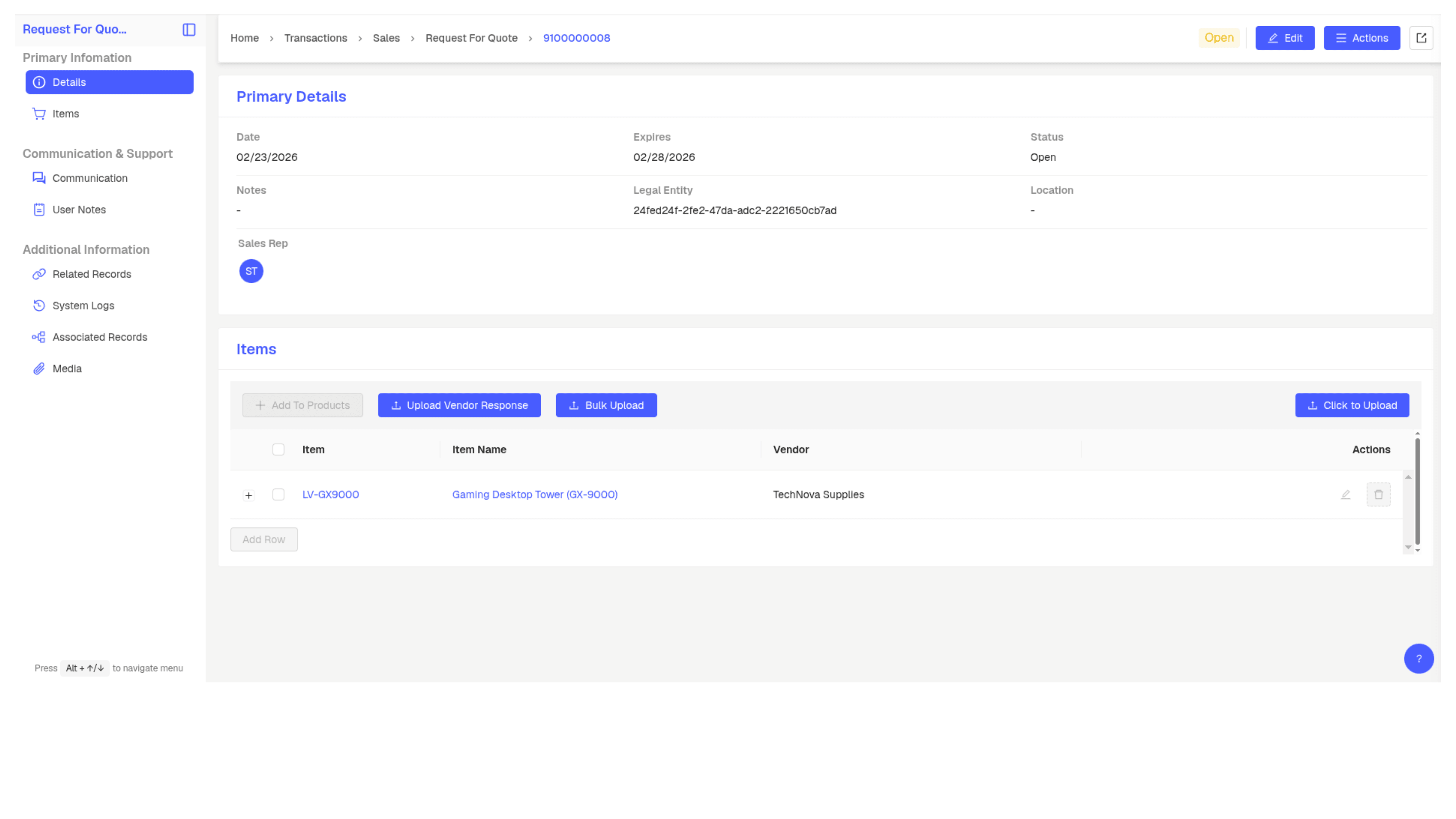Click record number 9100000008 breadcrumb

pos(576,38)
